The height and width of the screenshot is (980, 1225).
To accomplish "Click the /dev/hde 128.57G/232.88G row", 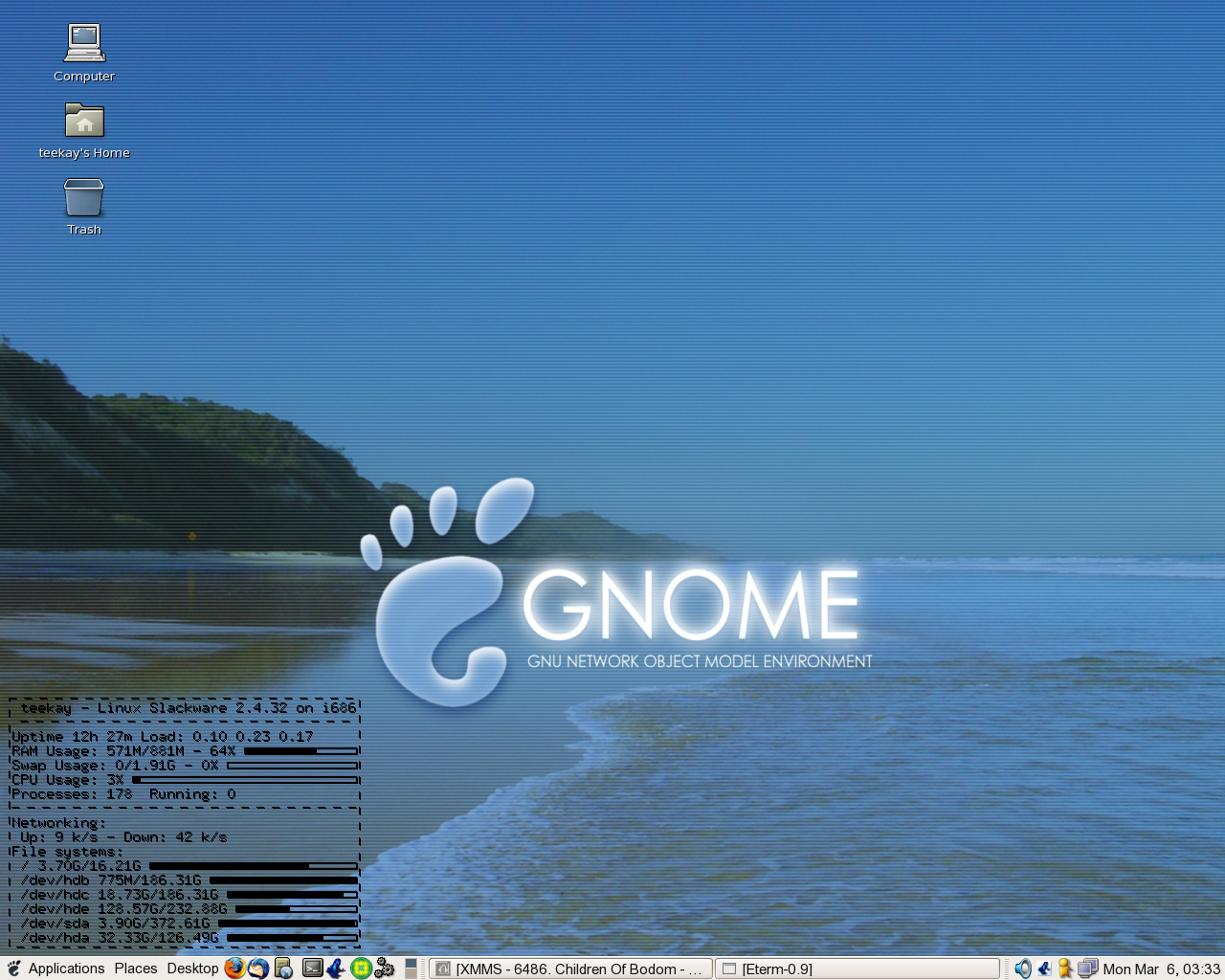I will tap(189, 908).
